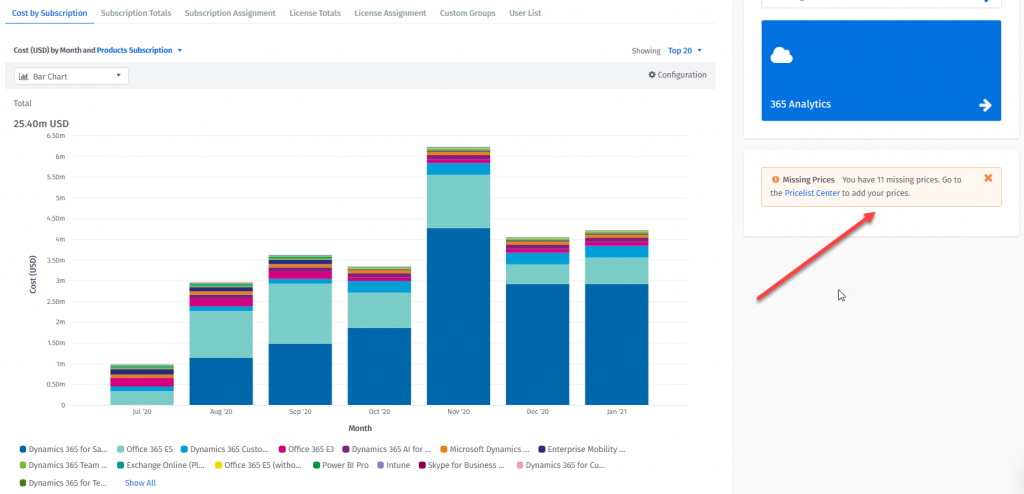This screenshot has width=1024, height=494.
Task: Toggle Dynamics 365 for Sa... legend series
Action: (x=65, y=450)
